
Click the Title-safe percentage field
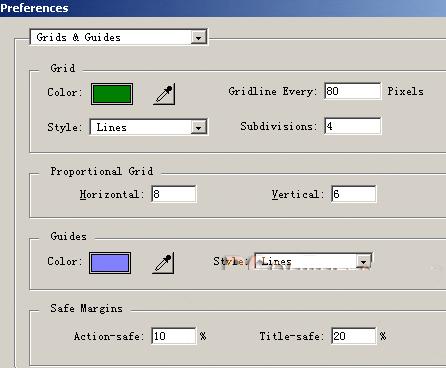click(354, 336)
